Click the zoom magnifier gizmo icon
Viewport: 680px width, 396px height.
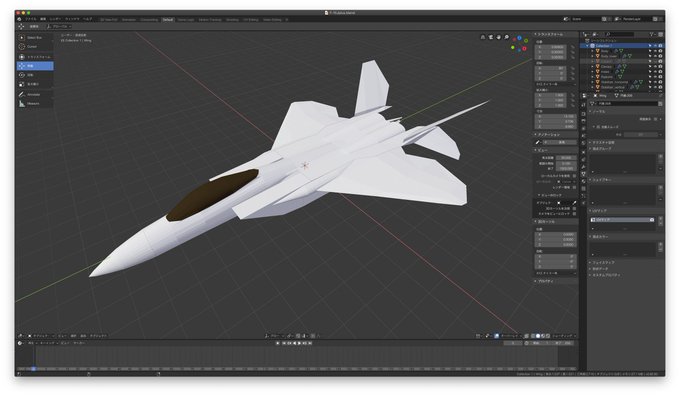[506, 37]
